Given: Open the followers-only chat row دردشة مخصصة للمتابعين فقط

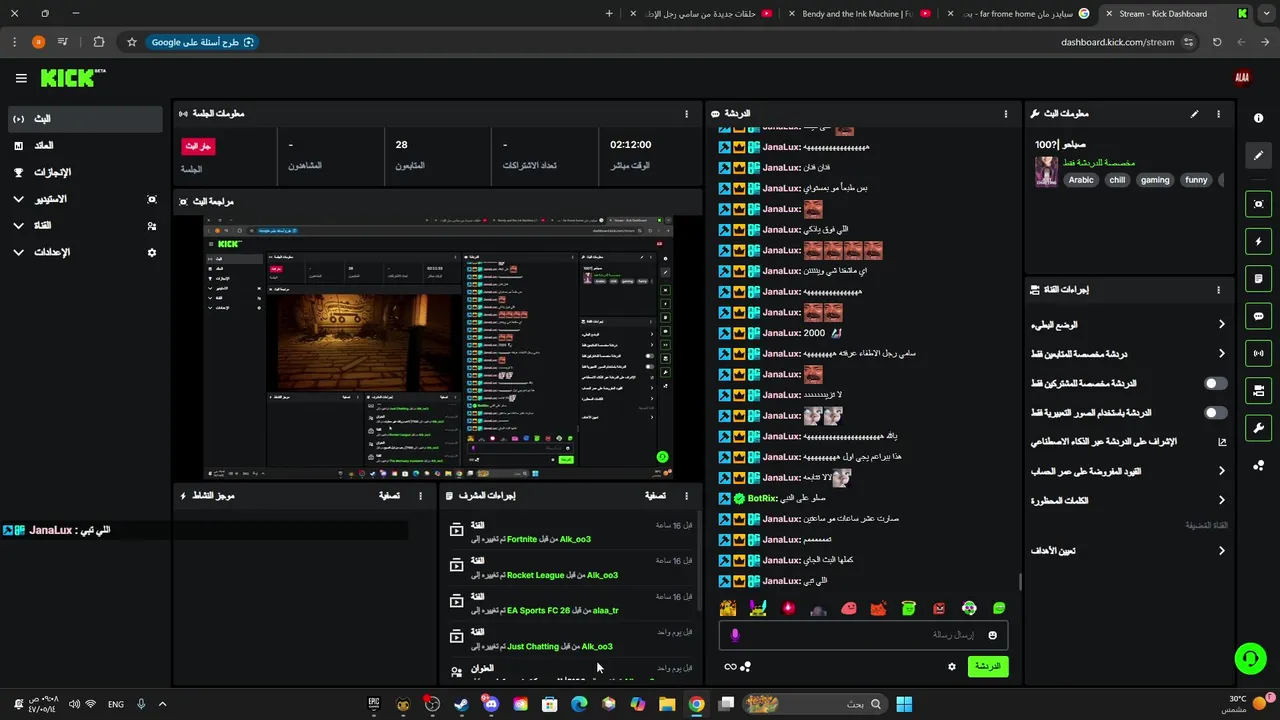Looking at the screenshot, I should pyautogui.click(x=1129, y=354).
